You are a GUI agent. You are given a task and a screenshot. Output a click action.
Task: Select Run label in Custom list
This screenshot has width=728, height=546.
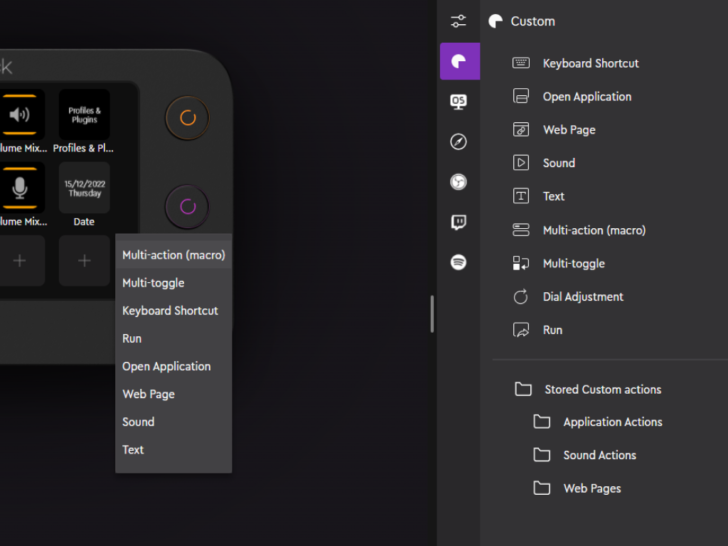point(552,330)
